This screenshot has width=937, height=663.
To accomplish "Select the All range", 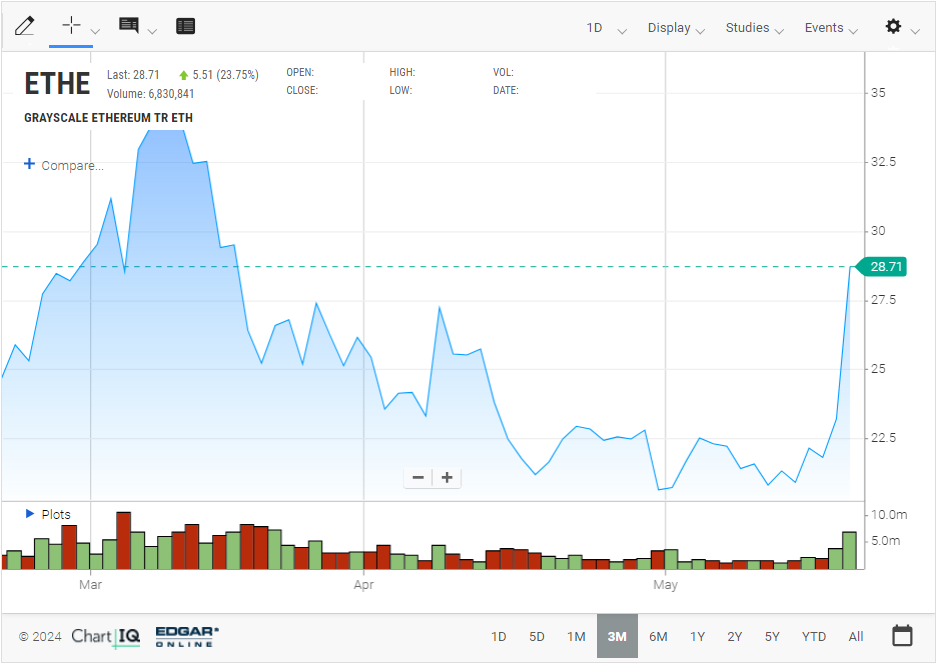I will click(x=856, y=637).
